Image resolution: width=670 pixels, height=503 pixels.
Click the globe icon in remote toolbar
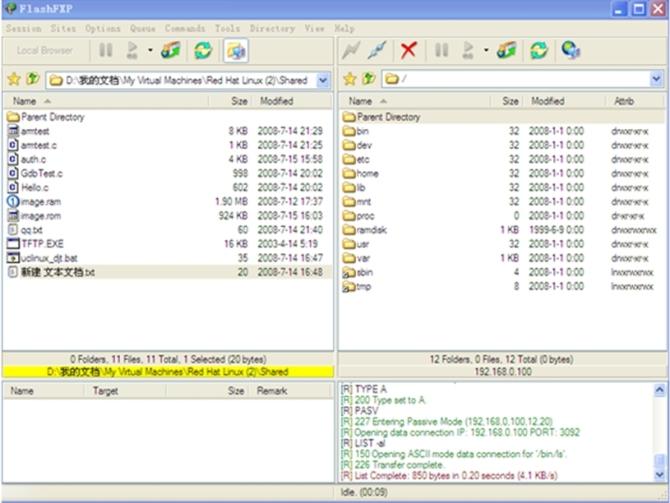(570, 50)
